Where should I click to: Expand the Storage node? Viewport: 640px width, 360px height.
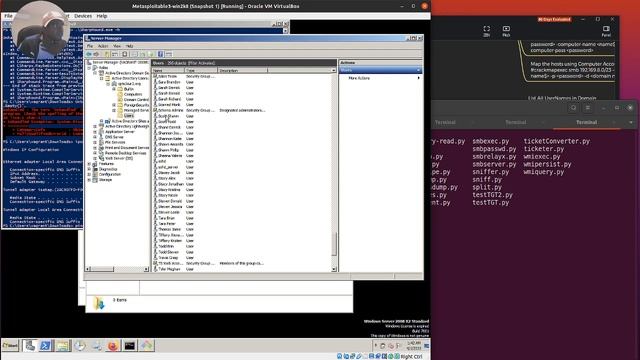(89, 180)
